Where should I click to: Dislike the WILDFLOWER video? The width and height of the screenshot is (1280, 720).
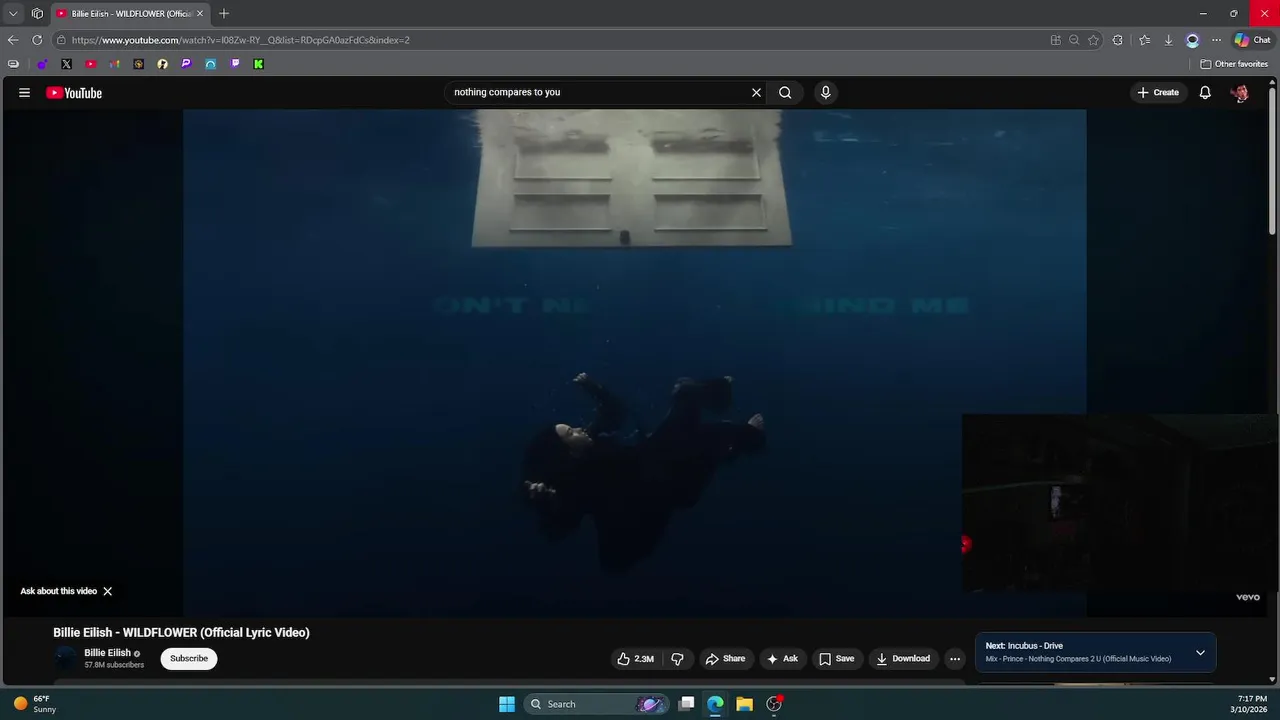[x=677, y=658]
